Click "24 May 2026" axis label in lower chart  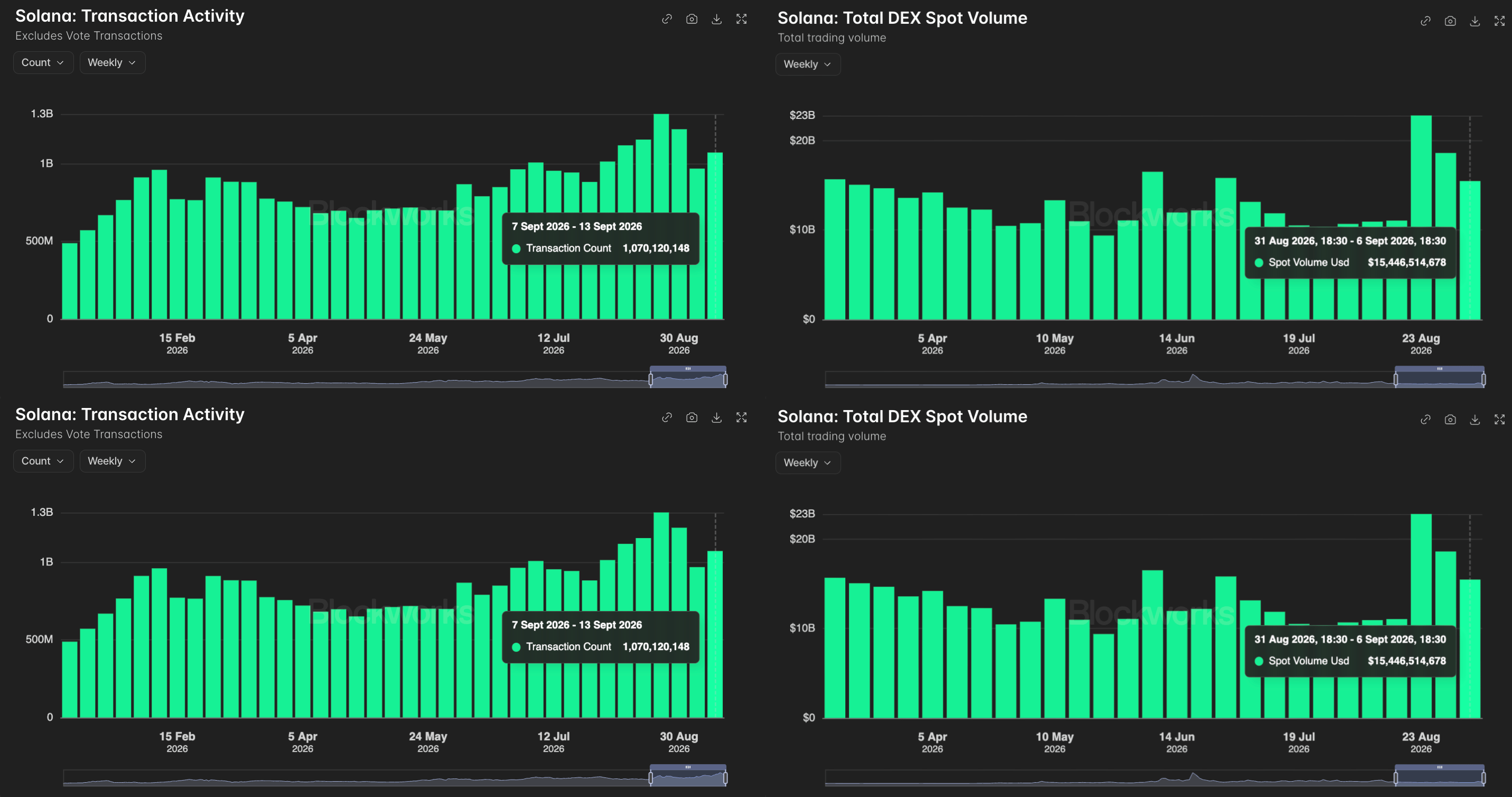tap(428, 742)
